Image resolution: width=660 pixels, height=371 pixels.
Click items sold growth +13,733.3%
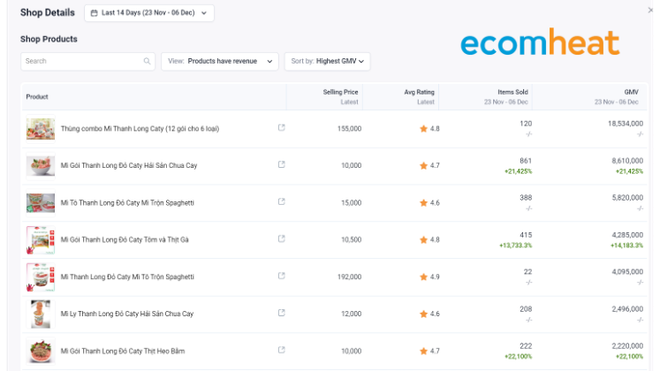pyautogui.click(x=516, y=246)
